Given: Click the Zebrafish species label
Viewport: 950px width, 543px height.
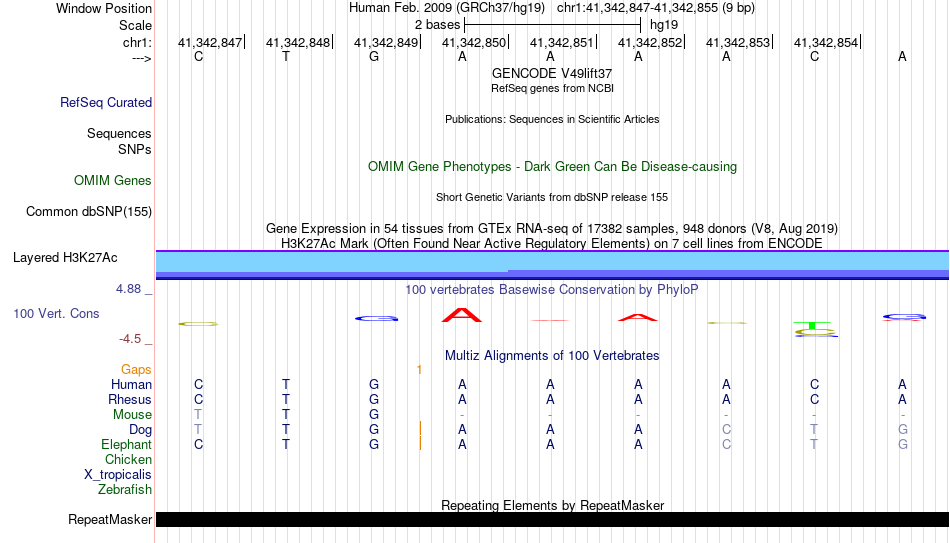Looking at the screenshot, I should click(125, 490).
